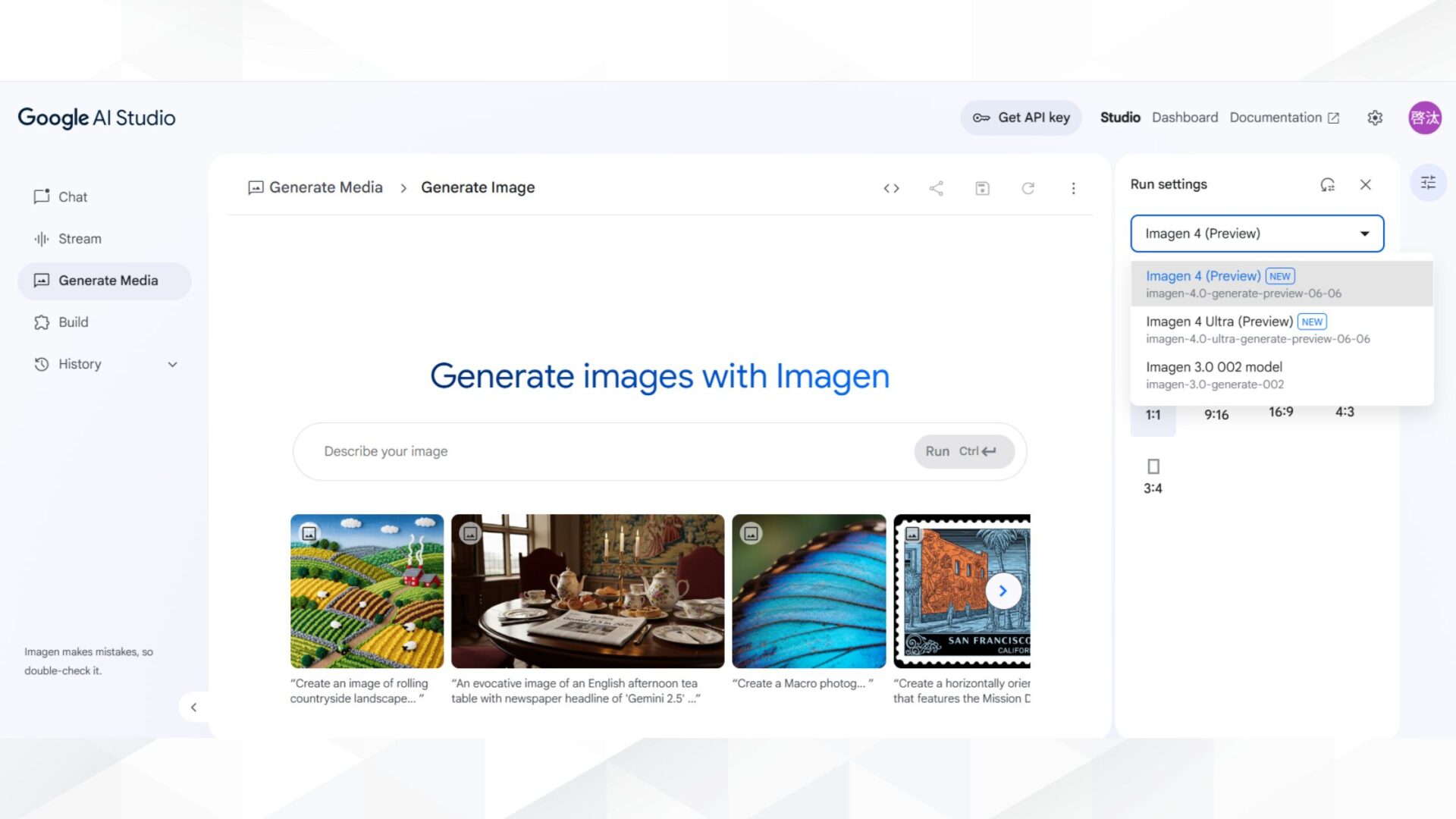
Task: Open the reset run settings icon
Action: [x=1327, y=184]
